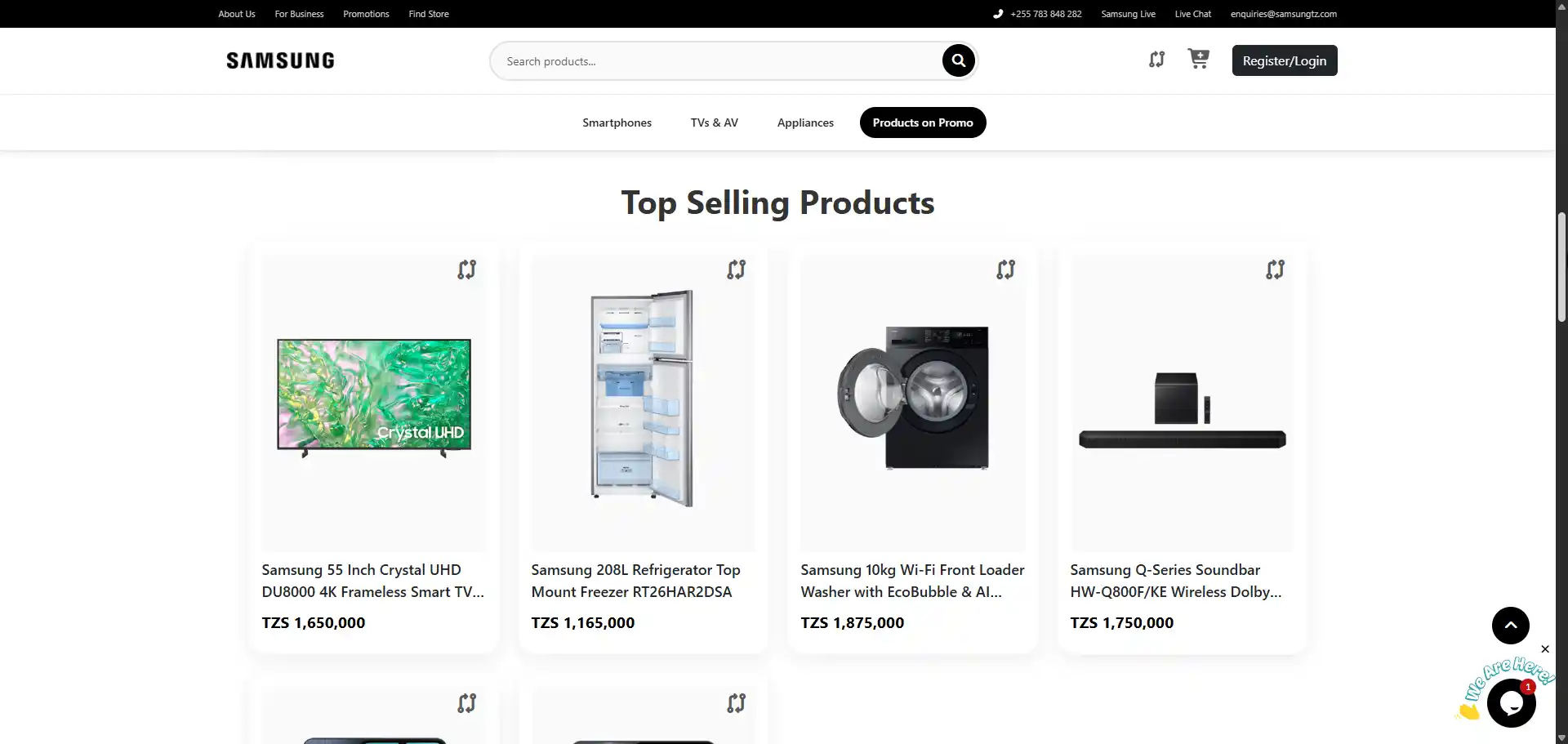The height and width of the screenshot is (744, 1568).
Task: Open the Find Store link
Action: [429, 14]
